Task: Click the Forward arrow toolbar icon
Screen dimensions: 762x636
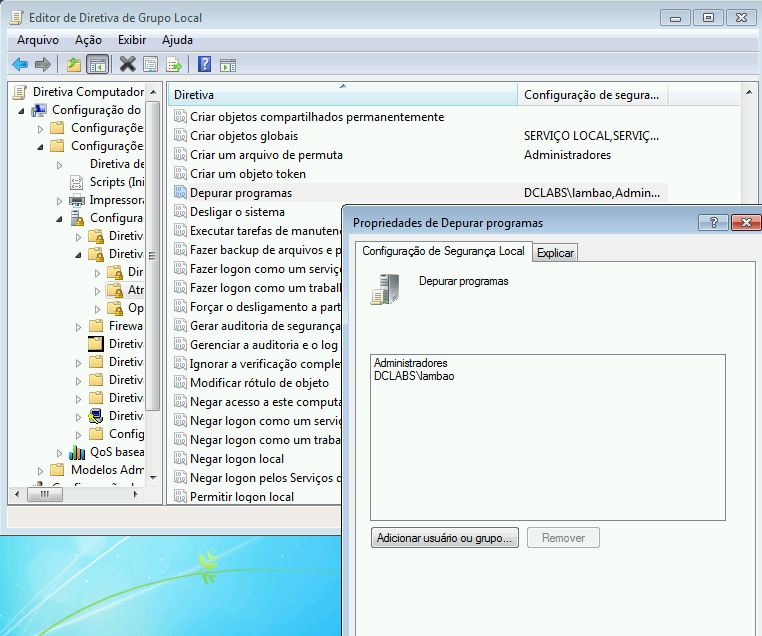Action: pyautogui.click(x=42, y=64)
